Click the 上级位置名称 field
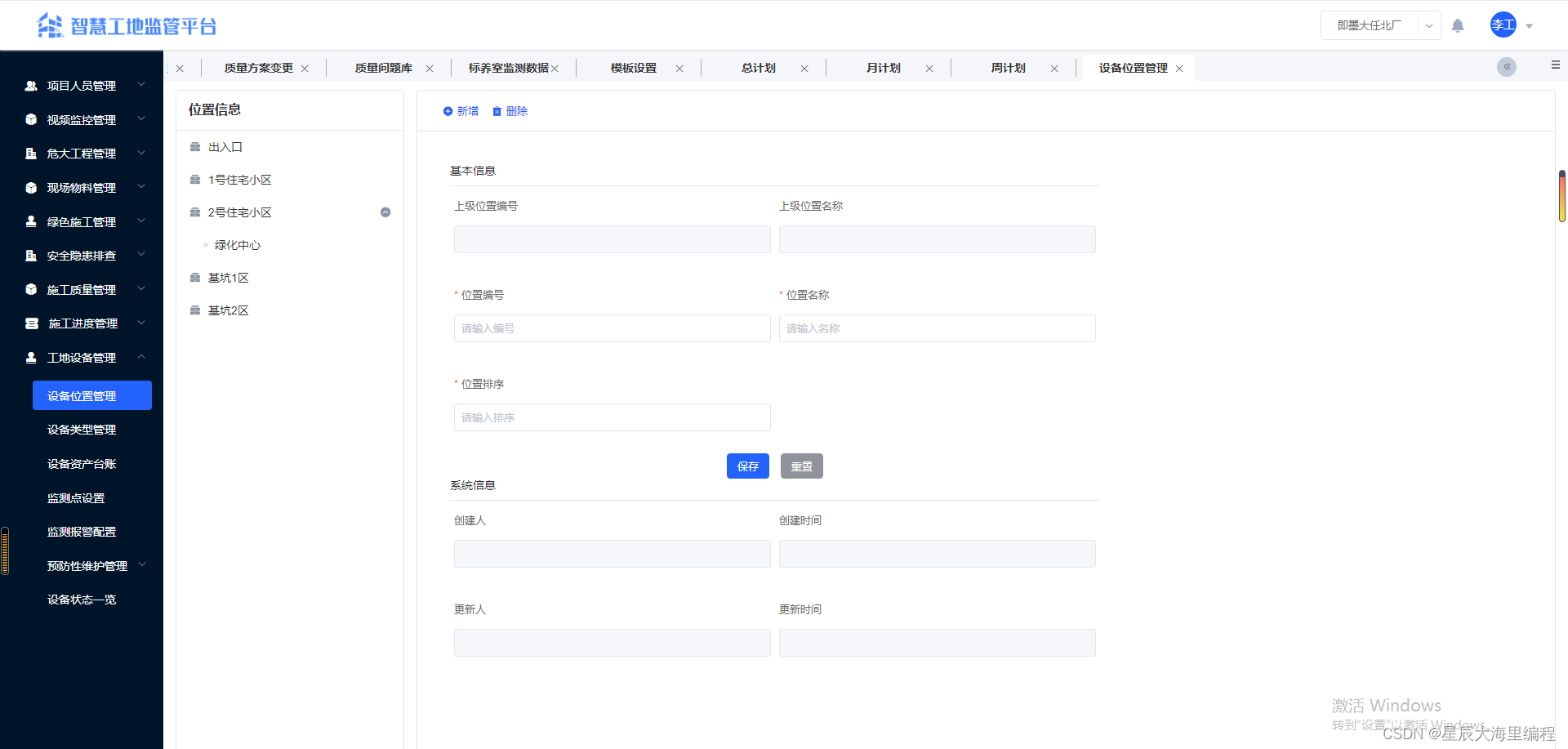 [938, 239]
